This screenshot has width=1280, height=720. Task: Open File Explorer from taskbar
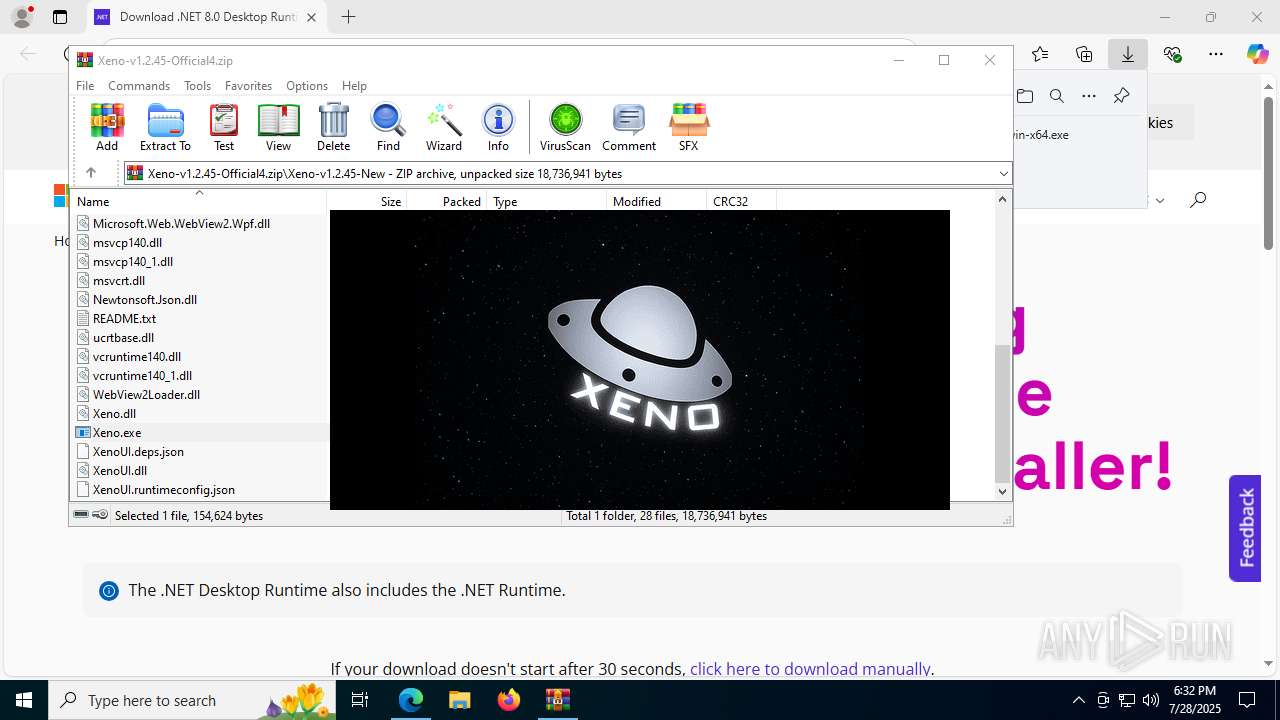point(459,700)
